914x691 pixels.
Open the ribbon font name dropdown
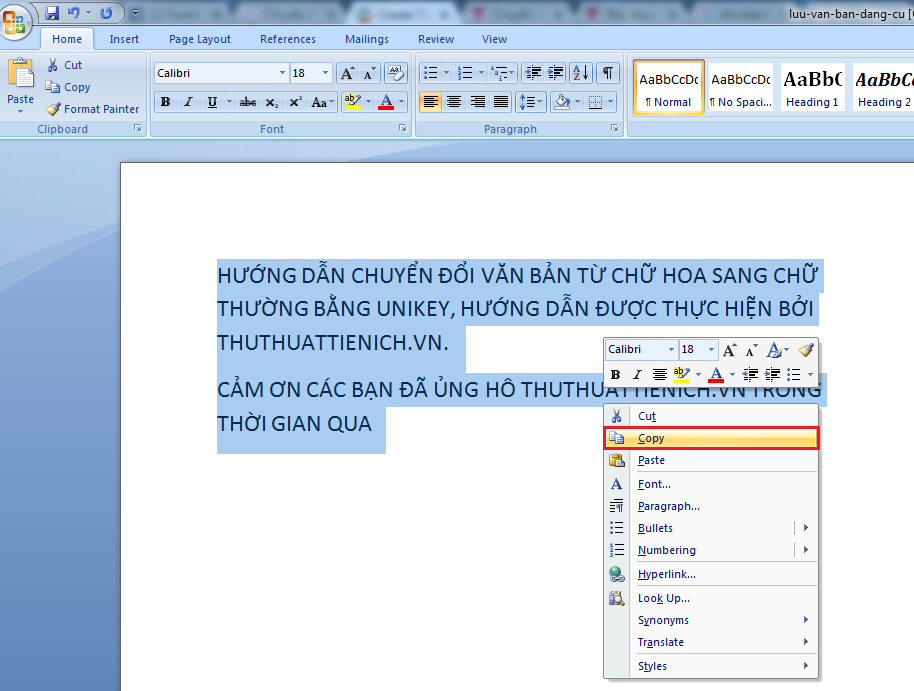pyautogui.click(x=282, y=73)
